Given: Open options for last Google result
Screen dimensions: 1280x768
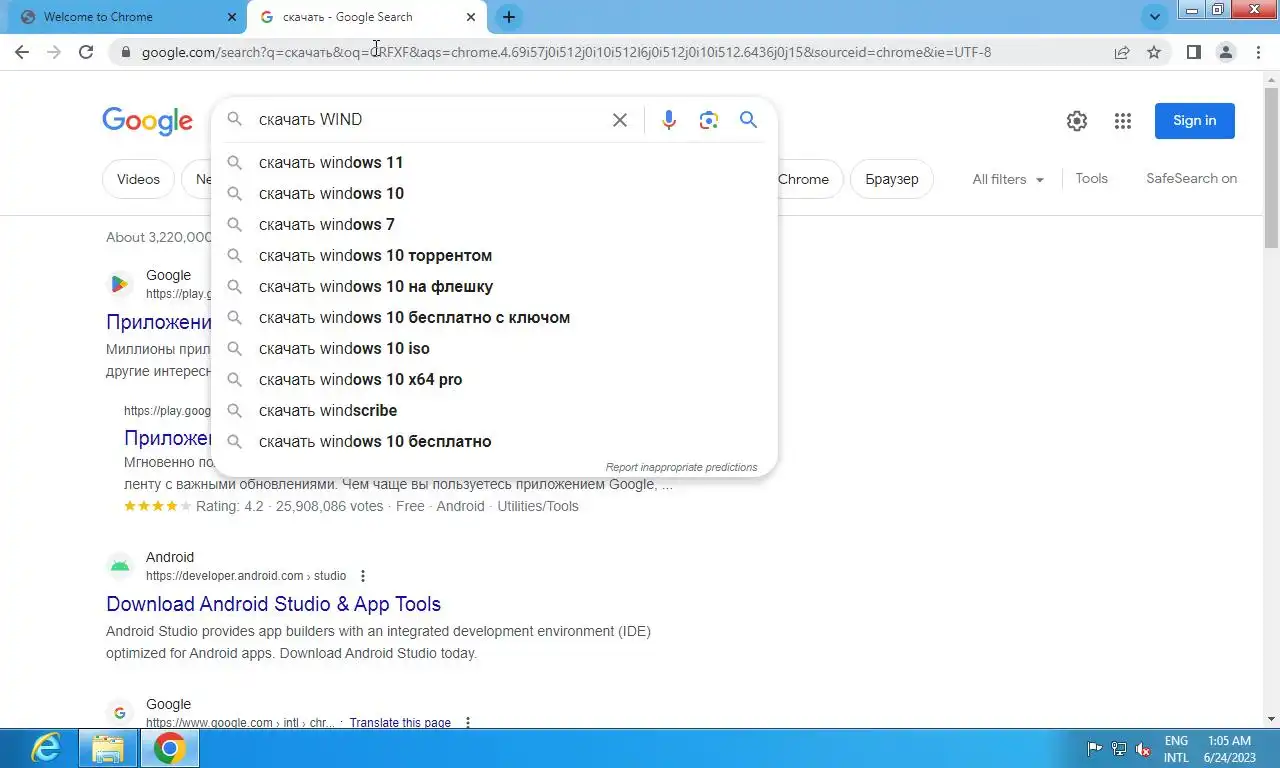Looking at the screenshot, I should 467,723.
